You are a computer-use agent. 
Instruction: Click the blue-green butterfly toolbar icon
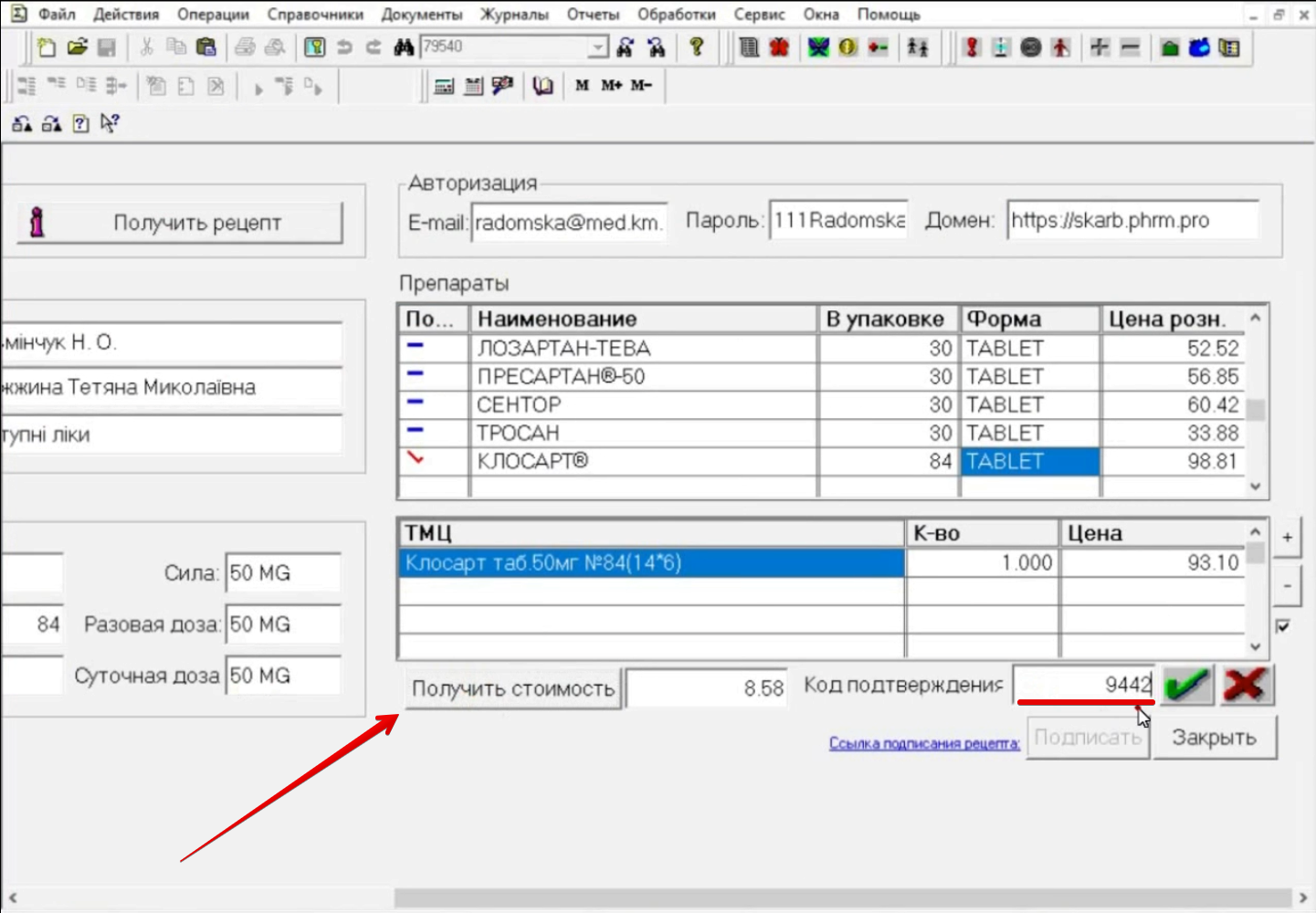(x=818, y=47)
